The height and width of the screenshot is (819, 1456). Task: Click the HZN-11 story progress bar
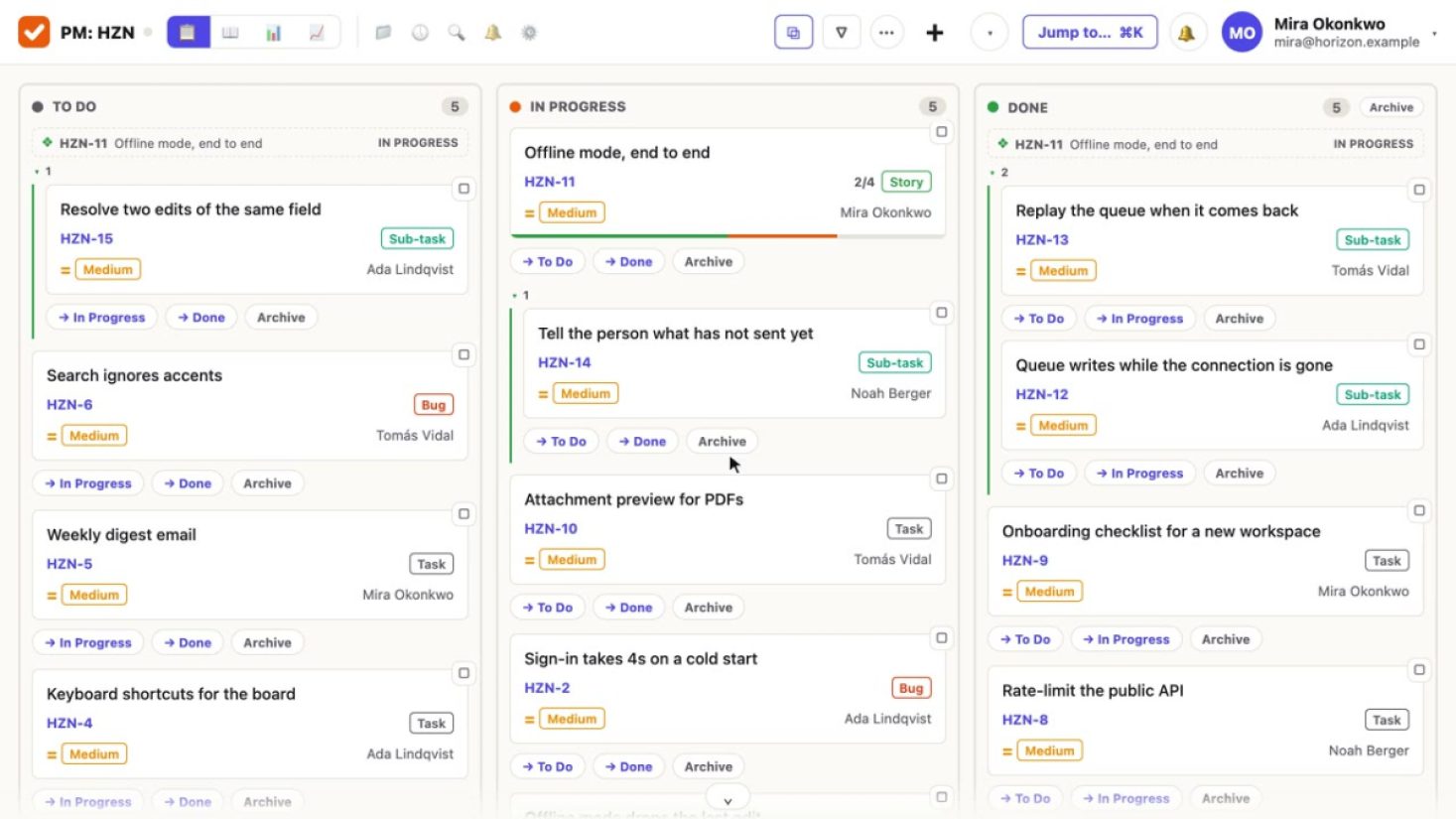point(728,236)
